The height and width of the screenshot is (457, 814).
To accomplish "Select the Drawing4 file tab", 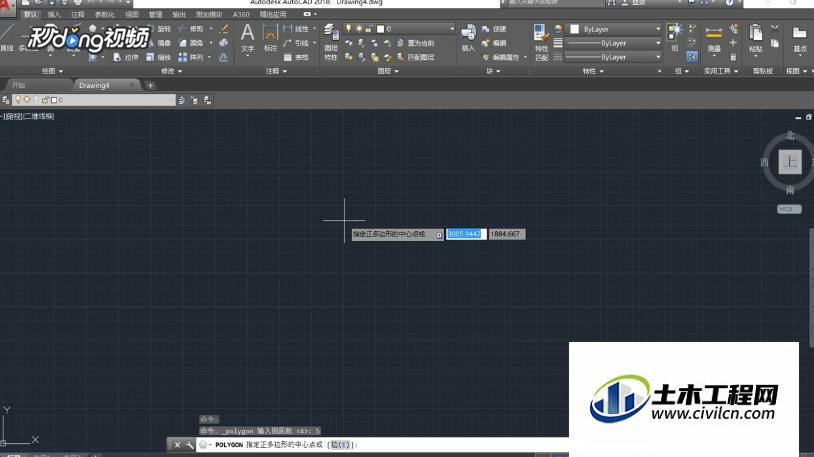I will pos(106,85).
